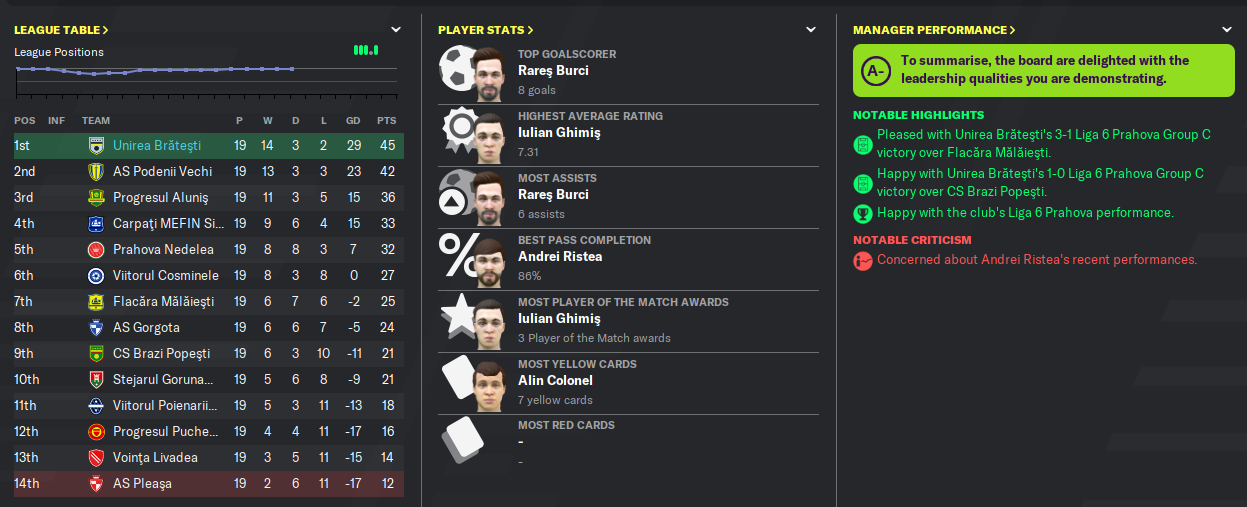Open the Manager Performance panel dropdown chevron
Screen dimensions: 1247x507
(x=1226, y=30)
